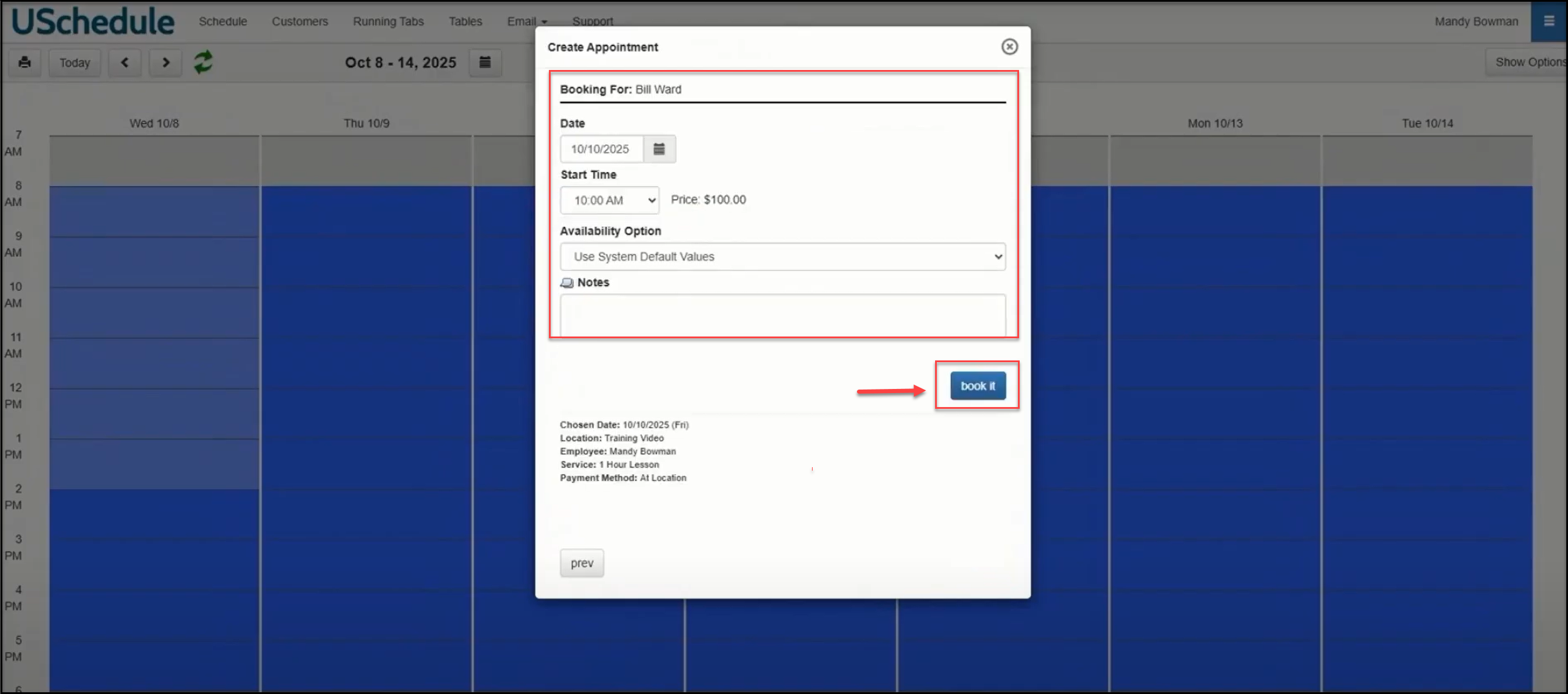
Task: Close the Create Appointment dialog
Action: click(x=1009, y=47)
